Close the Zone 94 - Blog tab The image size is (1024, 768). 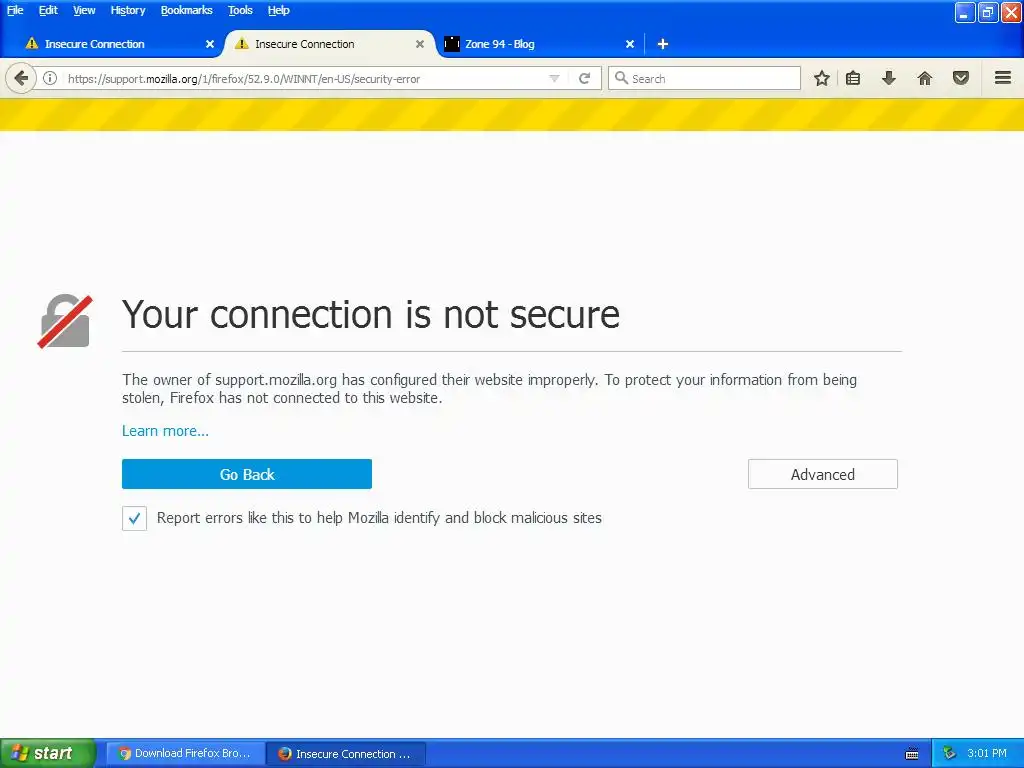tap(630, 44)
